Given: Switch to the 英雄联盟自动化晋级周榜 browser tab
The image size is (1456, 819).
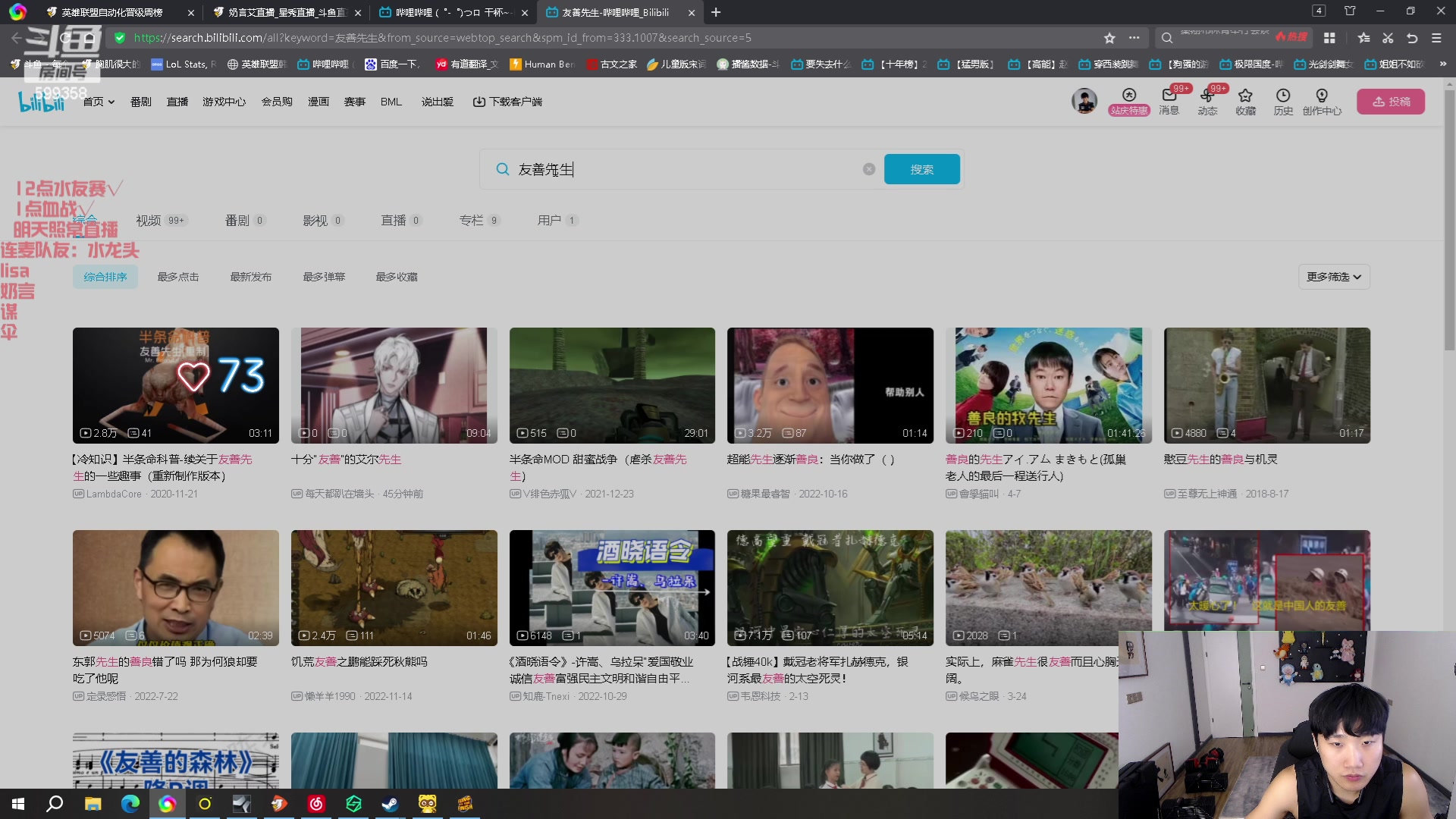Looking at the screenshot, I should pyautogui.click(x=112, y=12).
